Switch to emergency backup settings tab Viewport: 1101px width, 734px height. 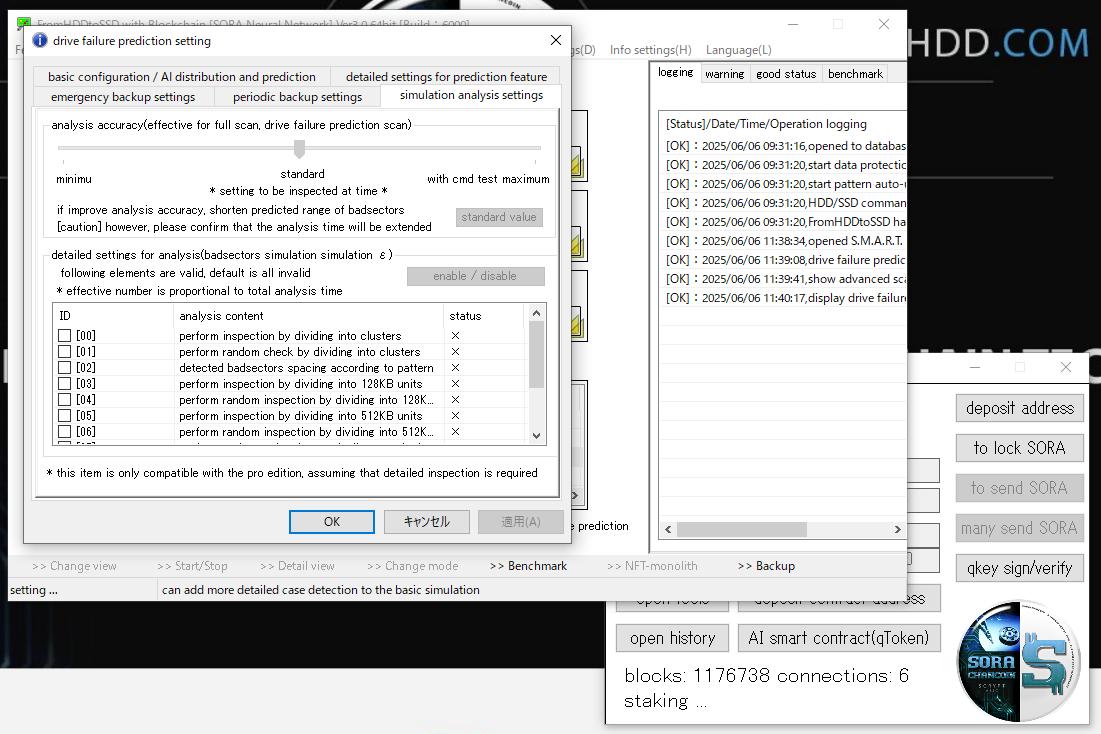click(123, 97)
